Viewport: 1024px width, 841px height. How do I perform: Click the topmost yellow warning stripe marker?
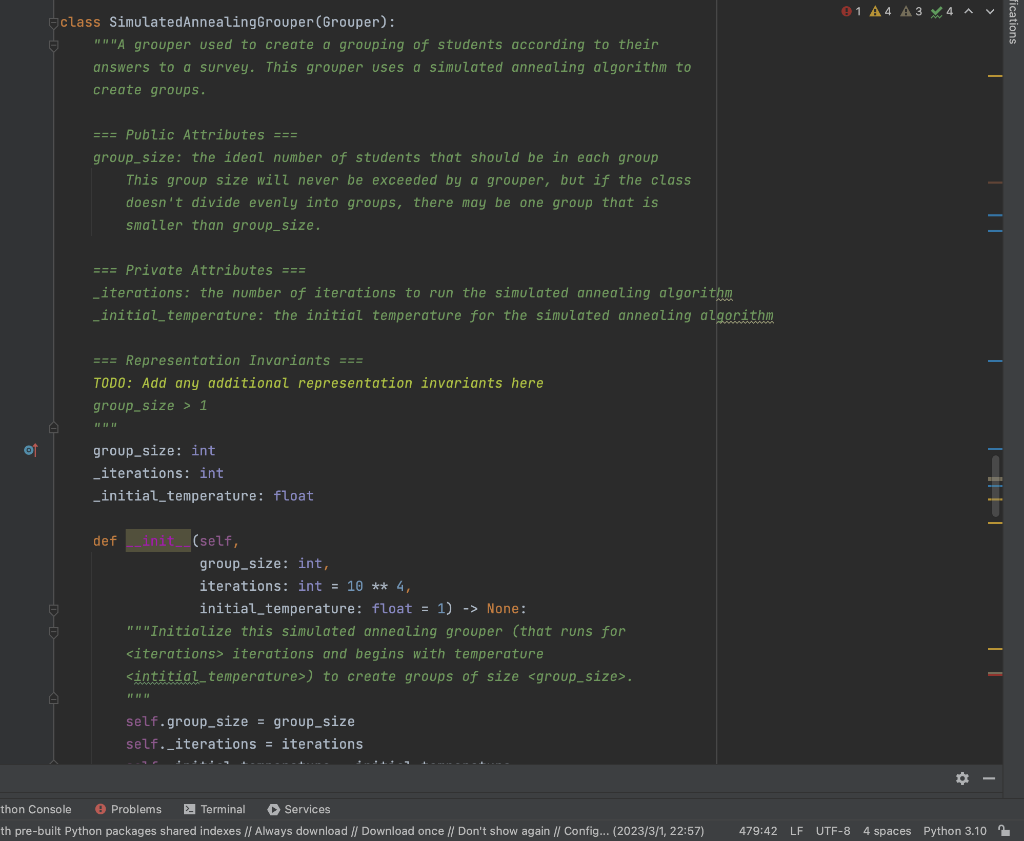coord(995,76)
